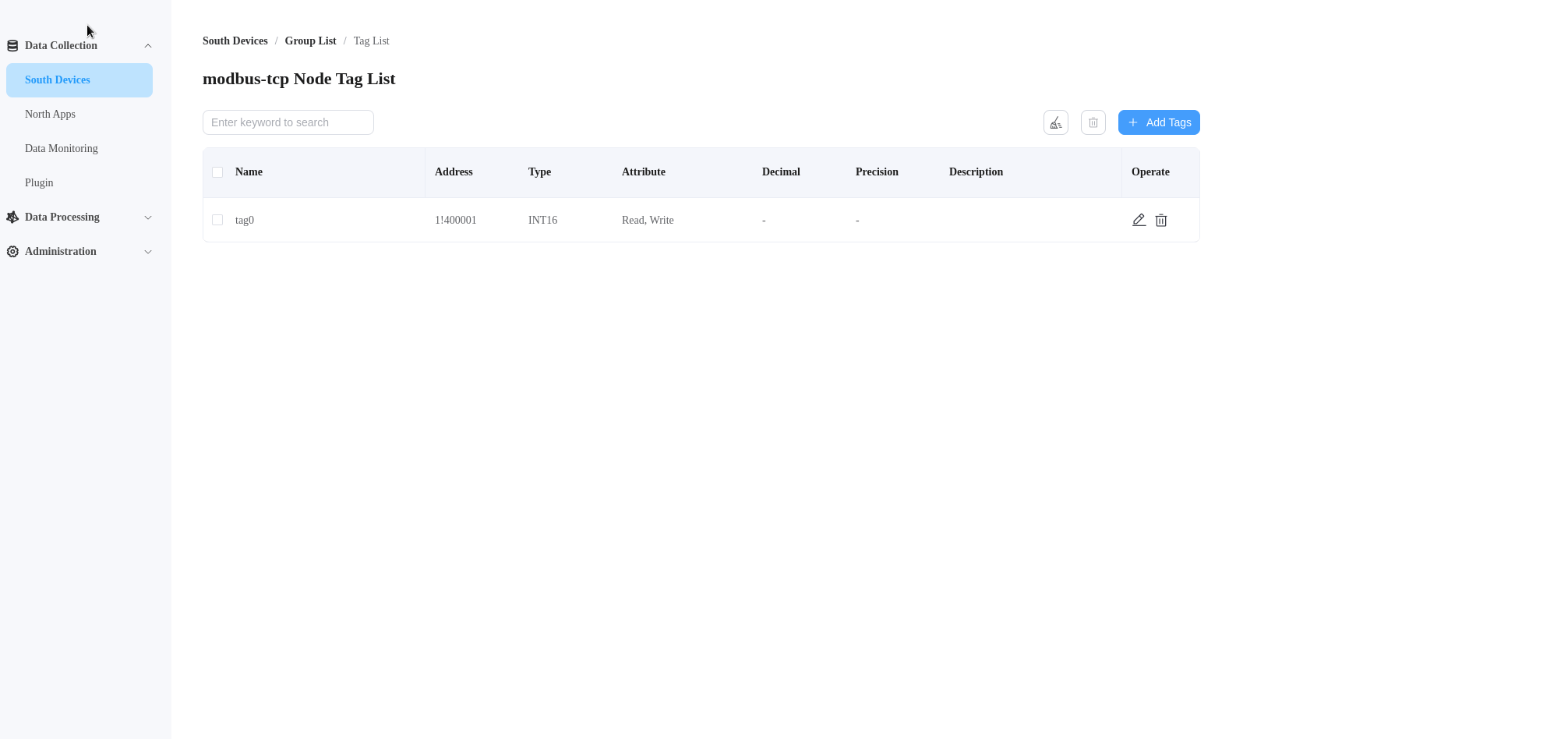Open the South Devices breadcrumb link

click(235, 41)
